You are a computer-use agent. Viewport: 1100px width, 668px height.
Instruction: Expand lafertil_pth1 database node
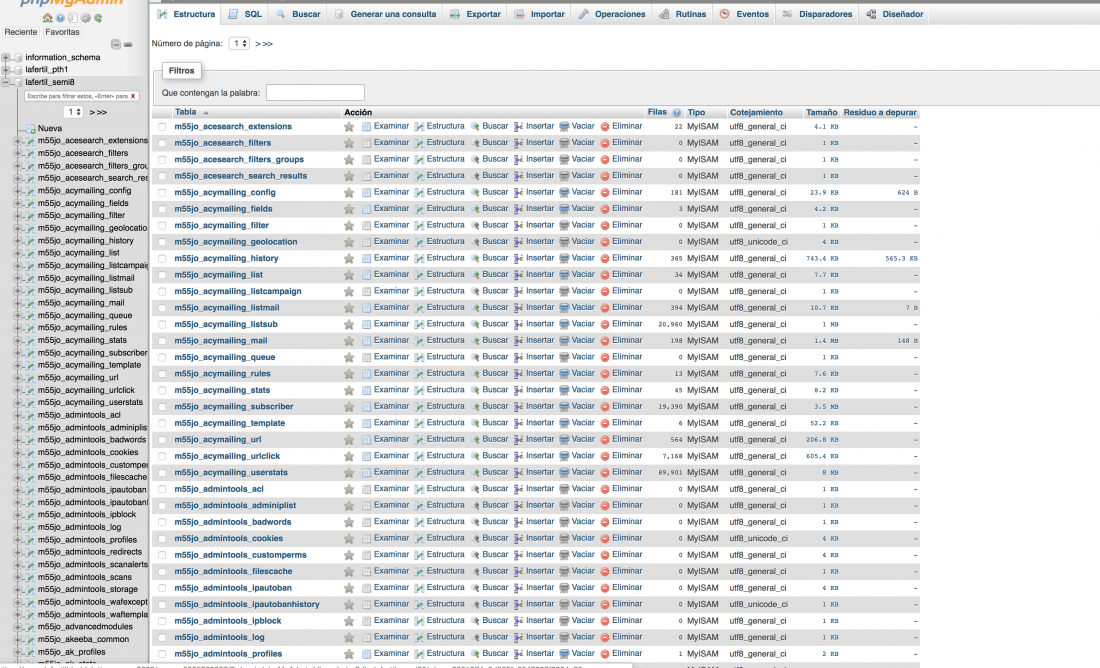pos(6,69)
